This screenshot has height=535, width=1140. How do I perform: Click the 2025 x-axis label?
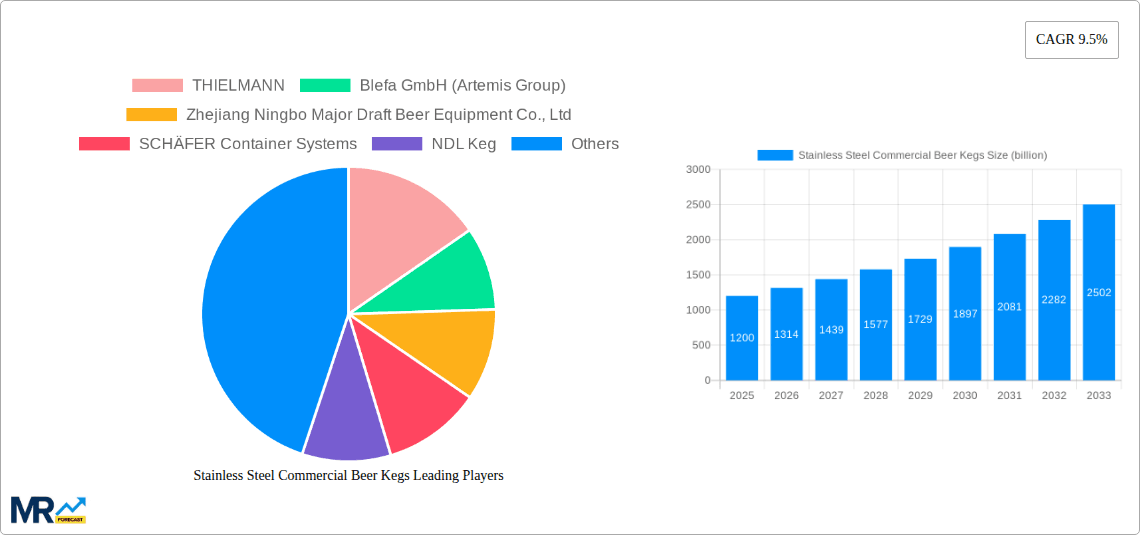742,395
